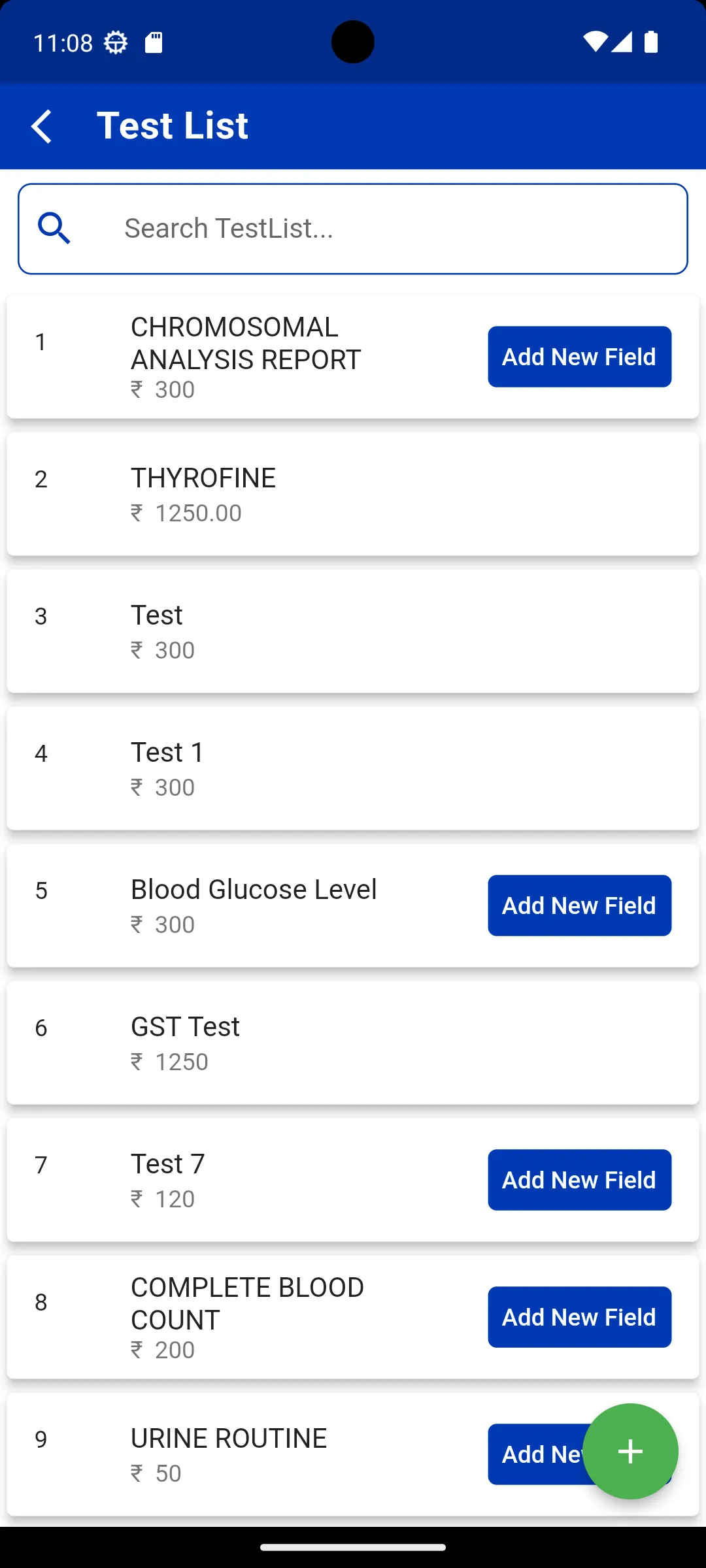706x1568 pixels.
Task: Tap the back arrow icon
Action: [x=42, y=126]
